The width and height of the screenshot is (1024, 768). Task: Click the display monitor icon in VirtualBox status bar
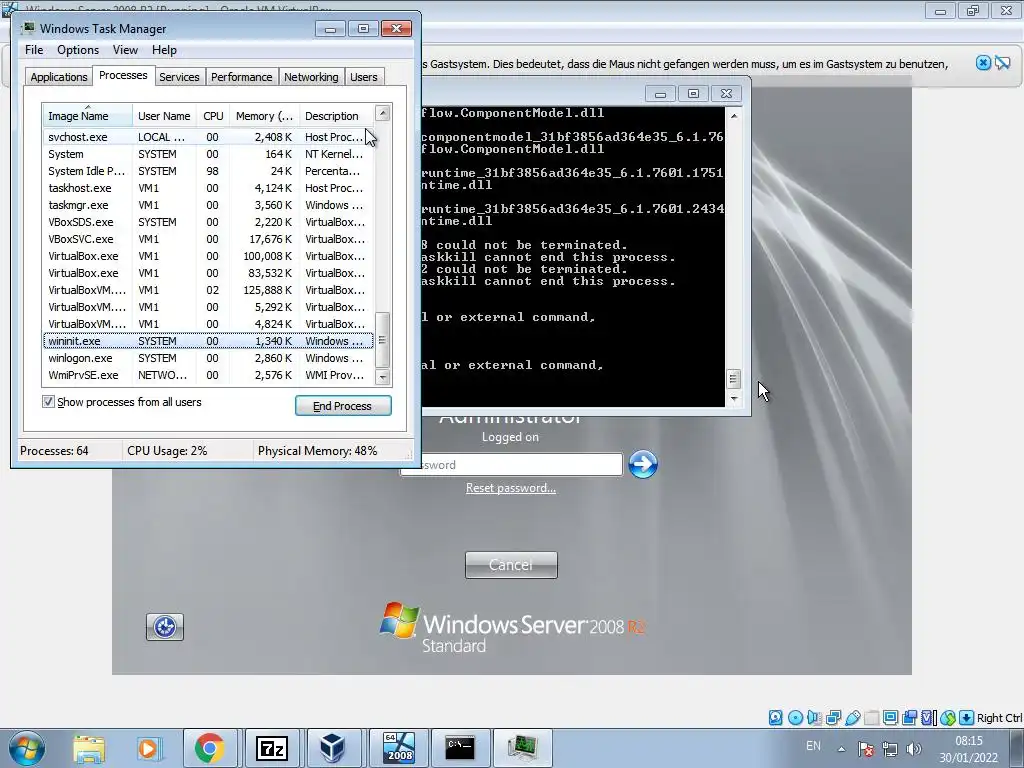(890, 718)
